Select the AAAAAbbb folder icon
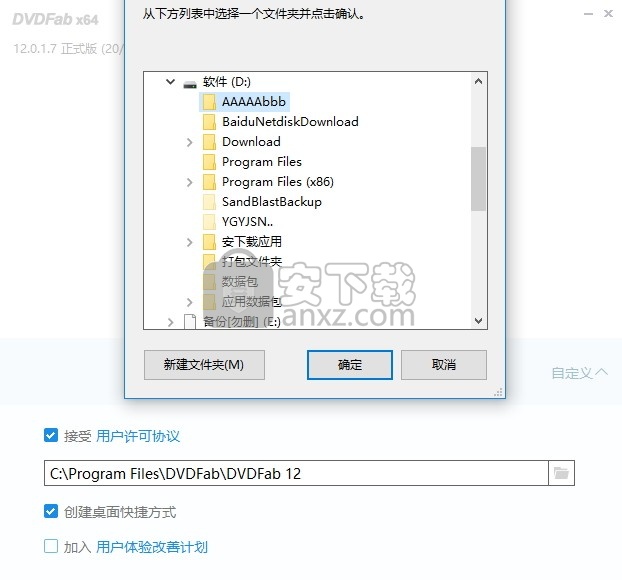This screenshot has width=622, height=580. pos(209,102)
